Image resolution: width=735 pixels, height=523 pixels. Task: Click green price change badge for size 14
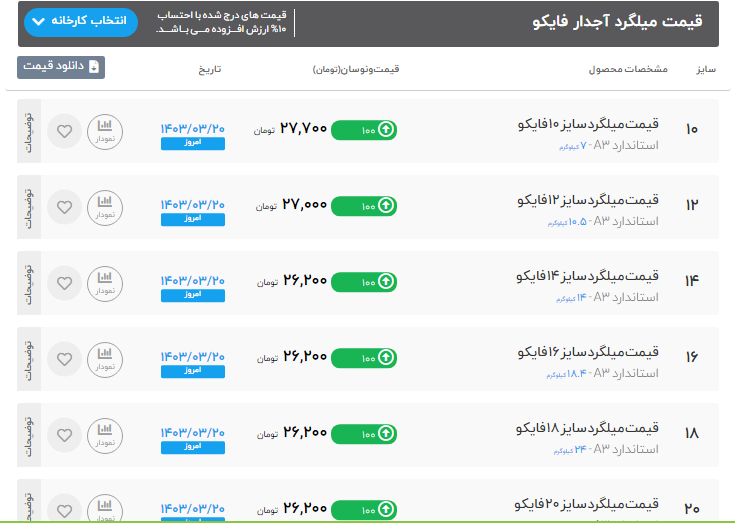(x=363, y=282)
